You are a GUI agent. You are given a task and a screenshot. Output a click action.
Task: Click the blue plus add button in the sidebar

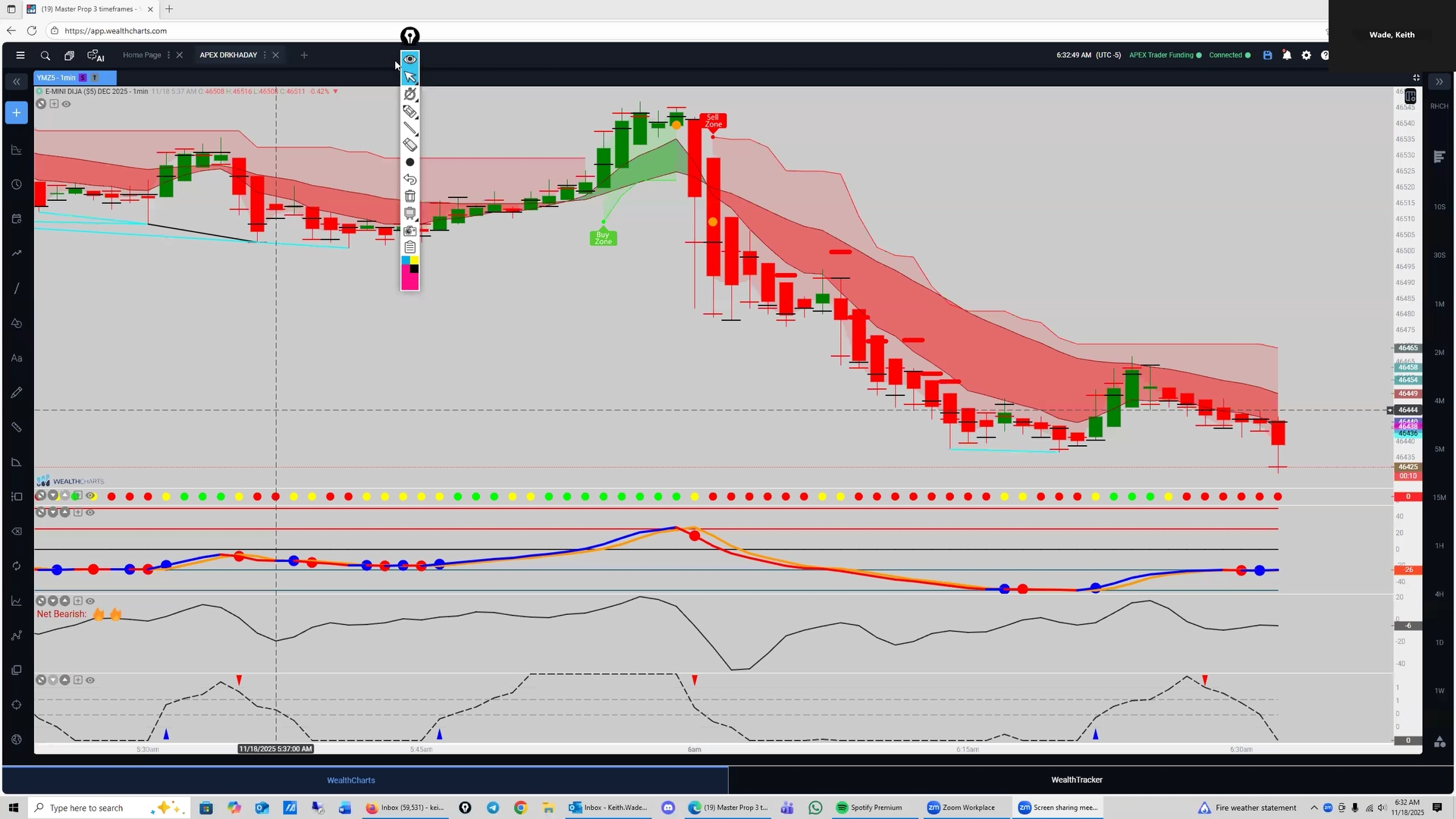(16, 113)
